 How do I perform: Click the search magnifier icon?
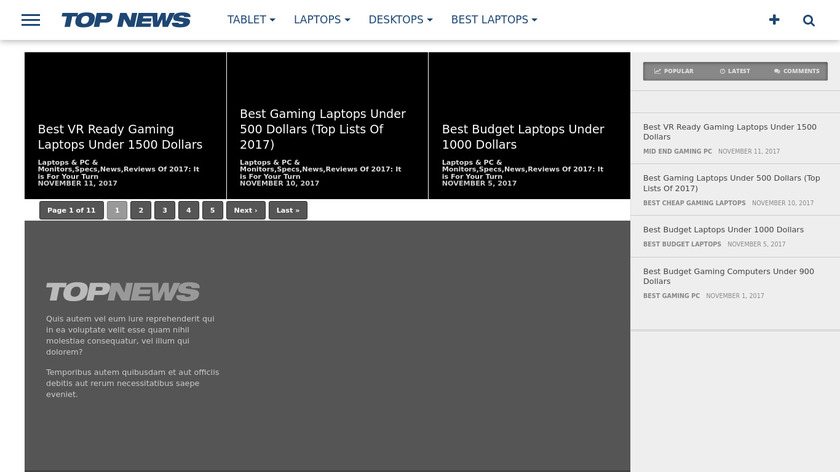pyautogui.click(x=809, y=20)
